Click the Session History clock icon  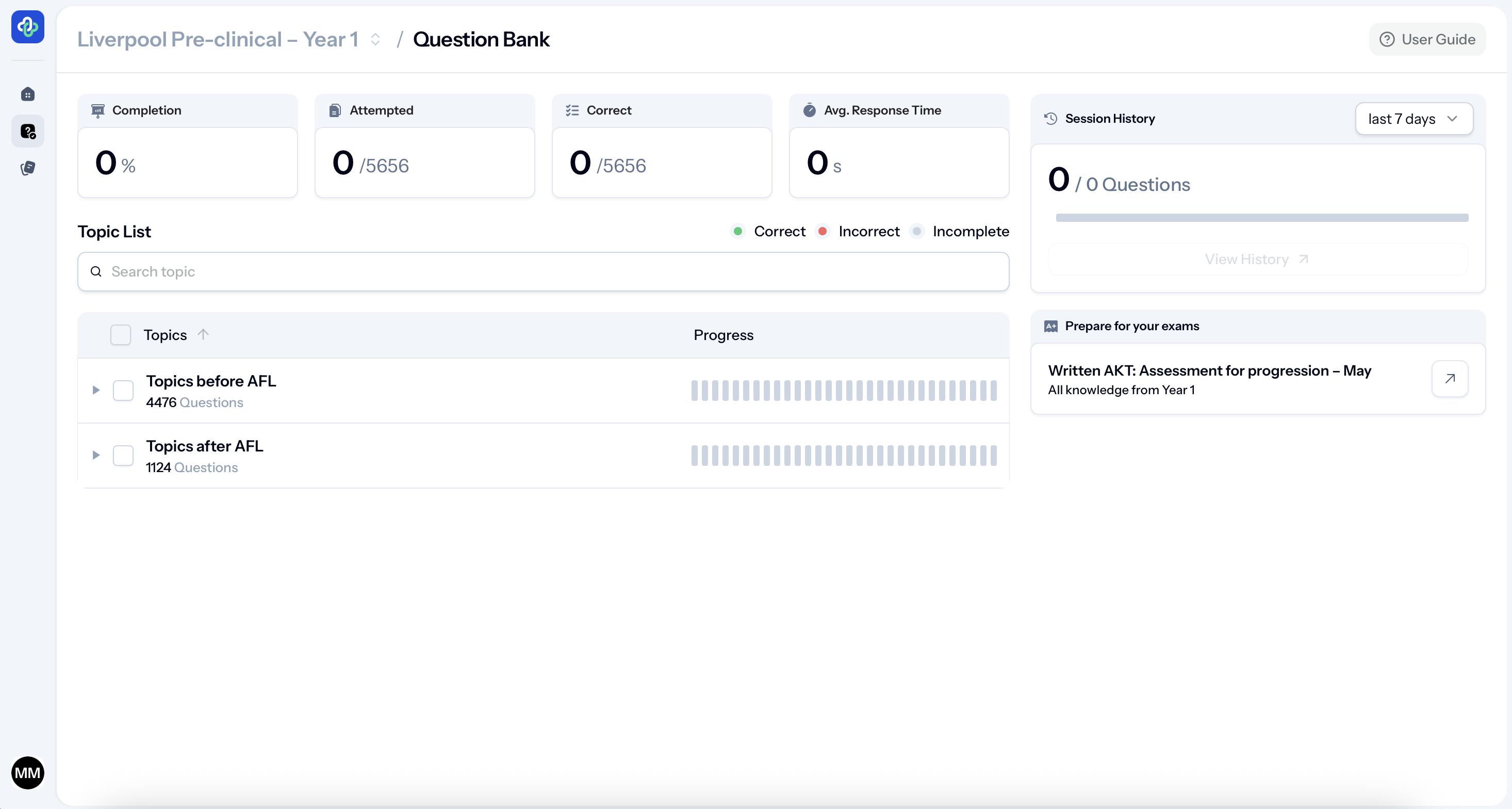[x=1050, y=119]
